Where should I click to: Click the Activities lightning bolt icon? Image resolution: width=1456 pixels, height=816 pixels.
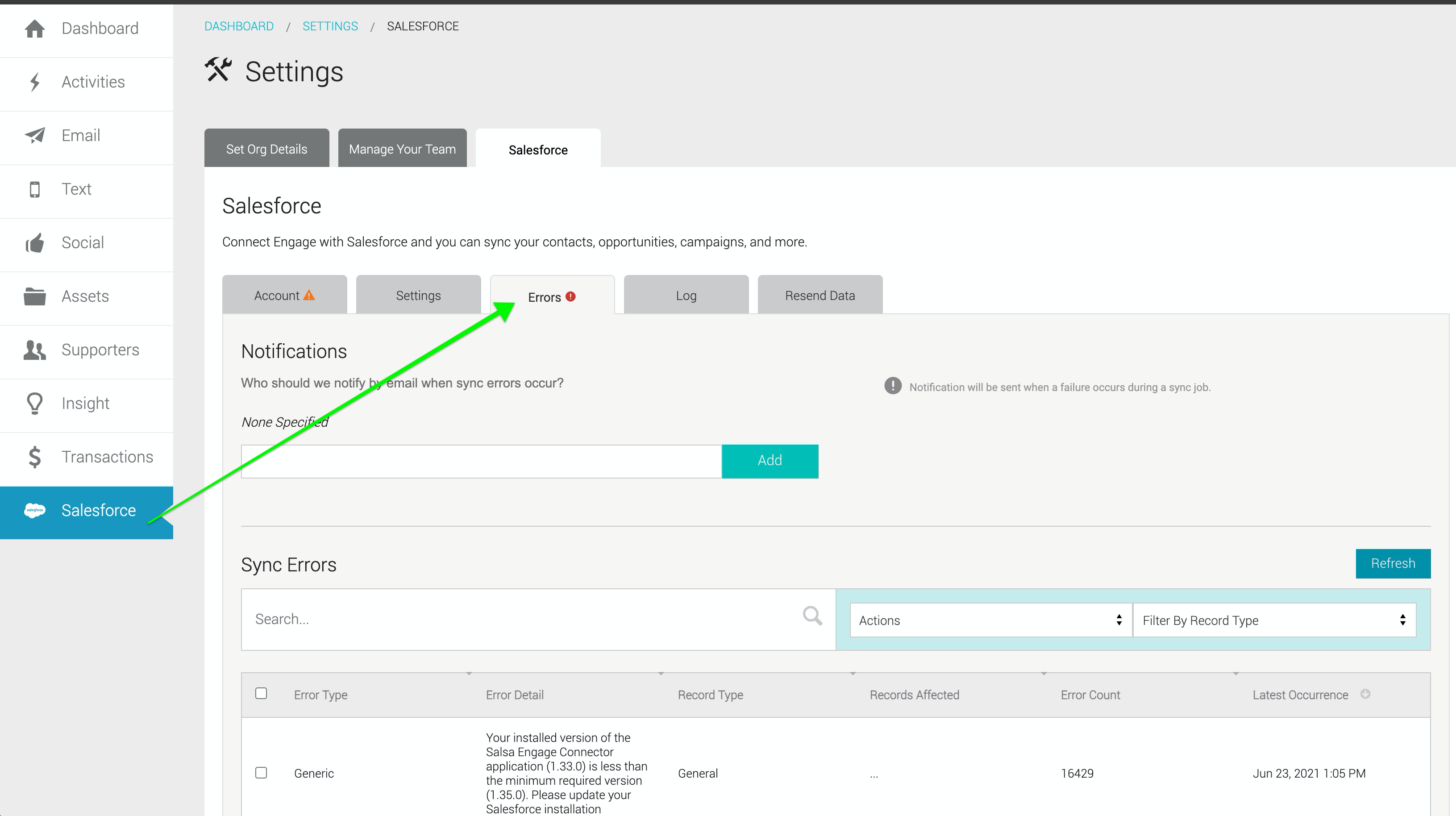[35, 82]
